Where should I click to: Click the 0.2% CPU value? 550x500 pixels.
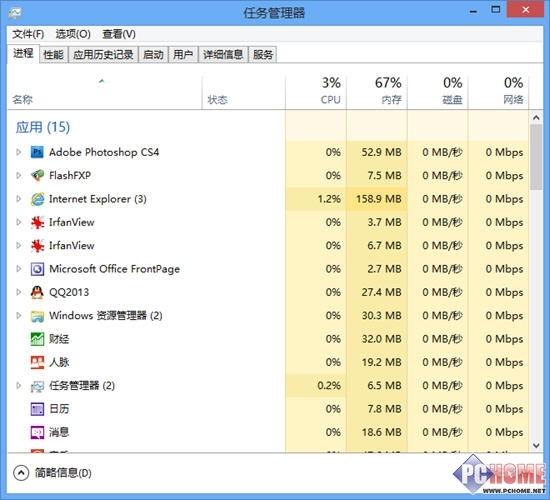329,386
